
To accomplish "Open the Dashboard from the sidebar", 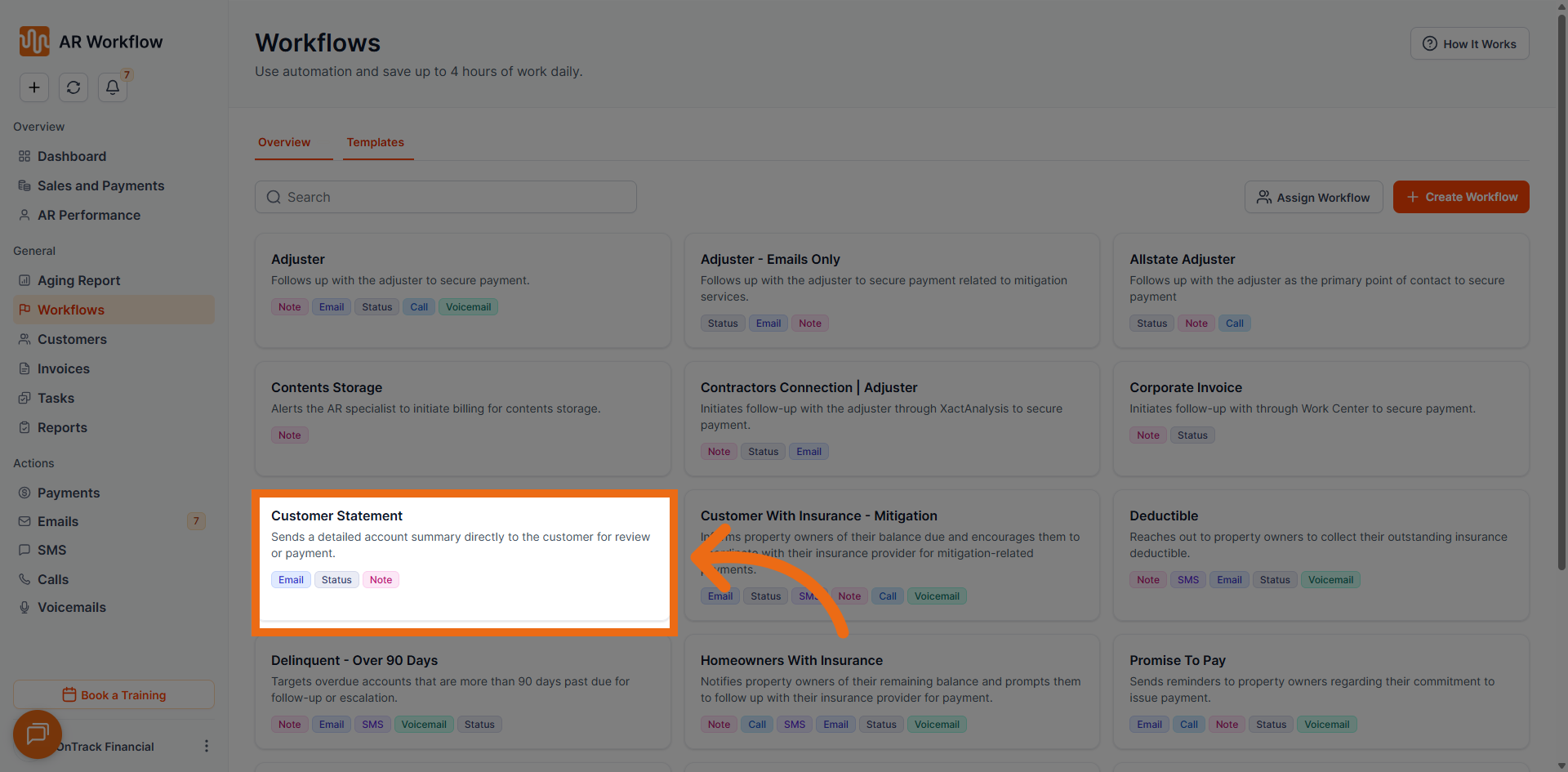I will (72, 156).
